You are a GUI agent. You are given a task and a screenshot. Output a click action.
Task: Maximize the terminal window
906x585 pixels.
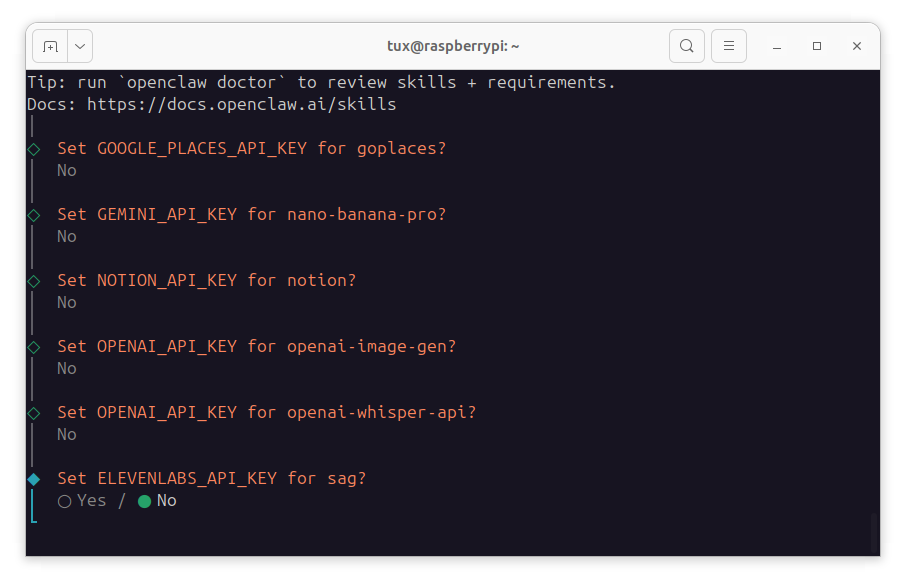(817, 46)
